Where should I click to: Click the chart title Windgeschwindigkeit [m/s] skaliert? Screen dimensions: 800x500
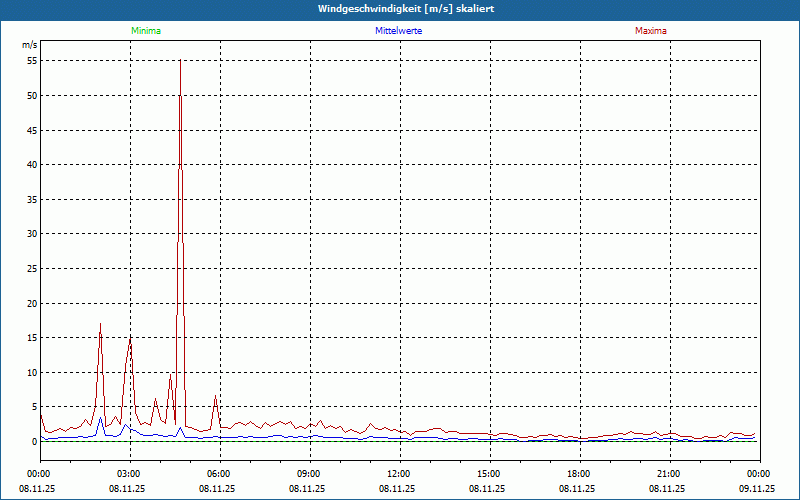[x=406, y=9]
